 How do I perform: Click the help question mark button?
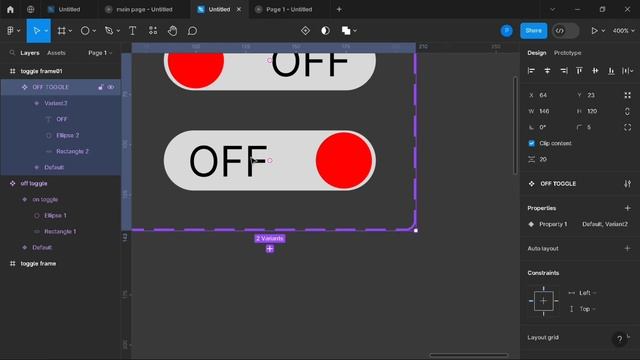click(x=620, y=338)
